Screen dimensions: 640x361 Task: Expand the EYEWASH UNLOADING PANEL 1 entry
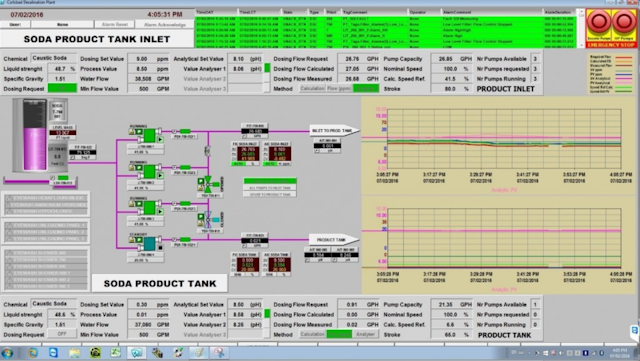tap(46, 225)
